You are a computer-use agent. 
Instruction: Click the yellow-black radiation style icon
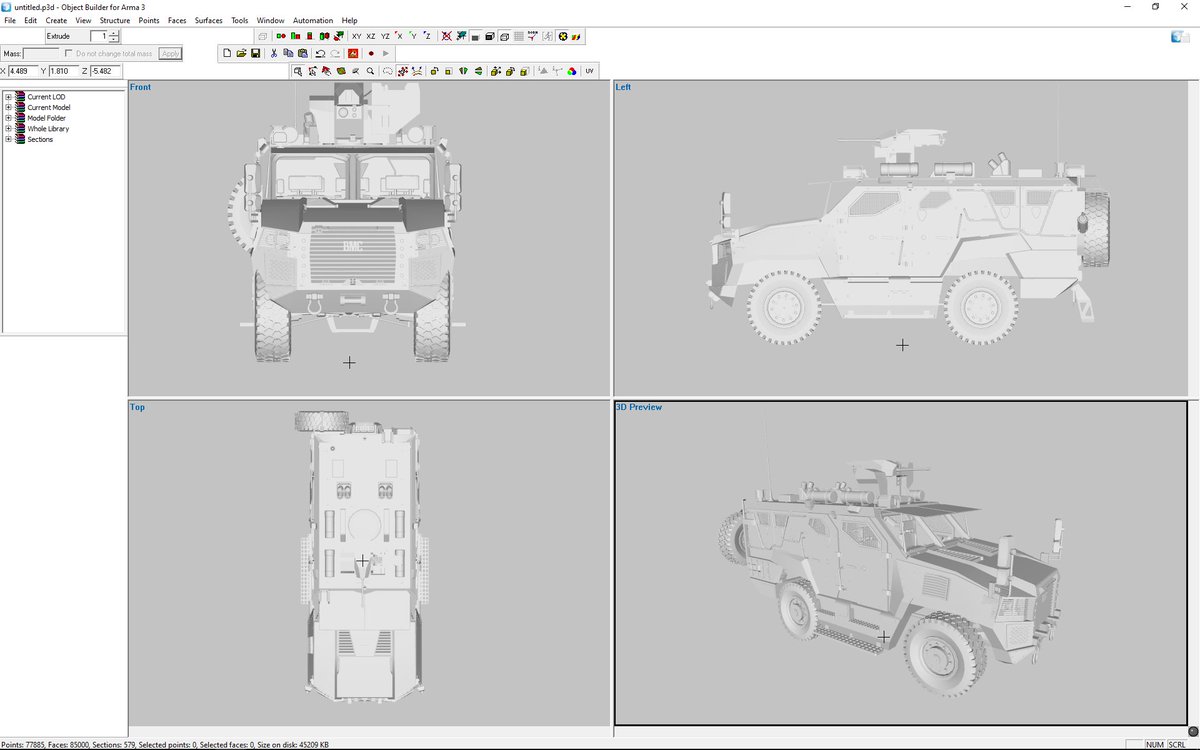pyautogui.click(x=562, y=36)
